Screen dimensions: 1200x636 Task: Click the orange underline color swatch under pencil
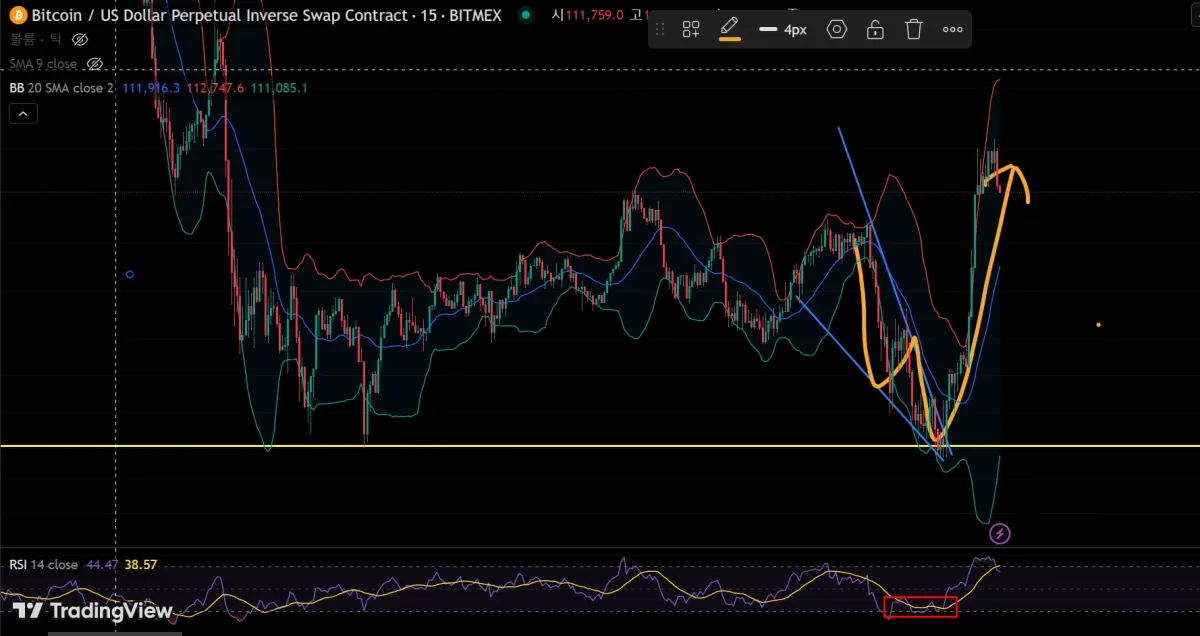pyautogui.click(x=730, y=40)
